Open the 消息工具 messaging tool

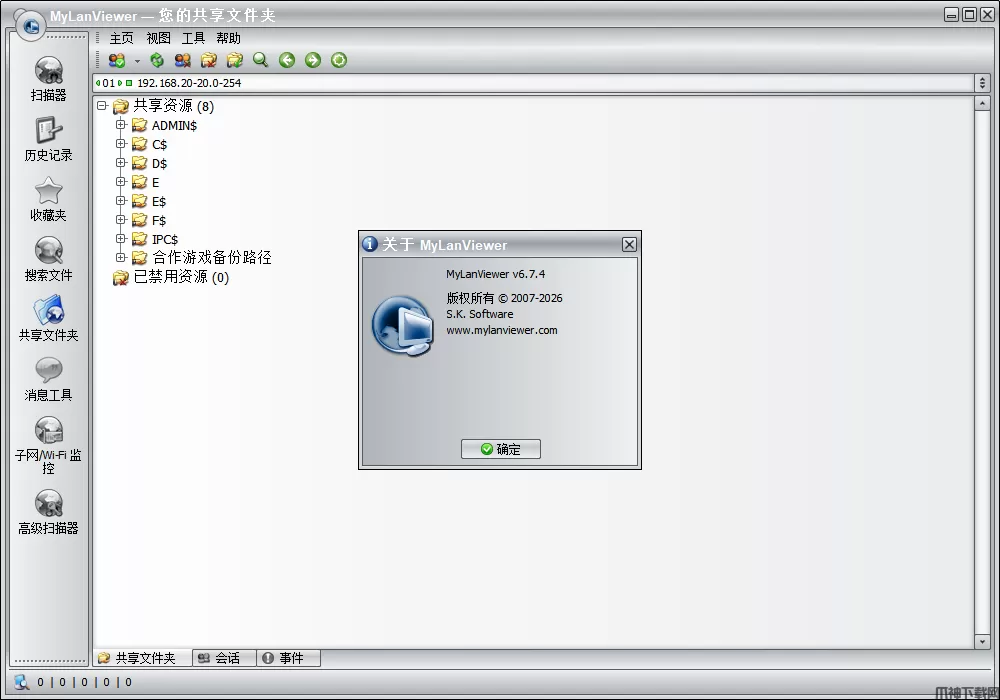[x=48, y=379]
